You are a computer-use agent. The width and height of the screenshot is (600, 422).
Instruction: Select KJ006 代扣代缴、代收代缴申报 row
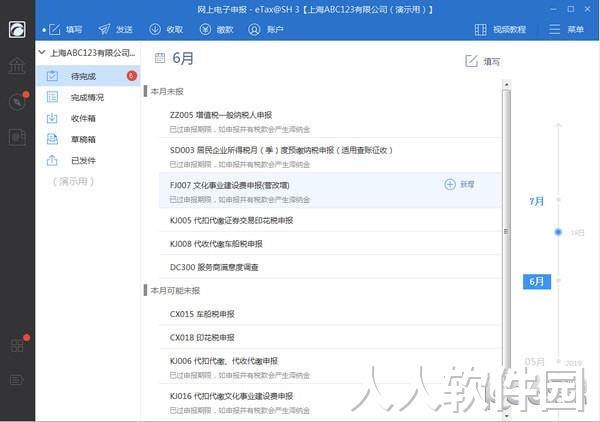[330, 367]
